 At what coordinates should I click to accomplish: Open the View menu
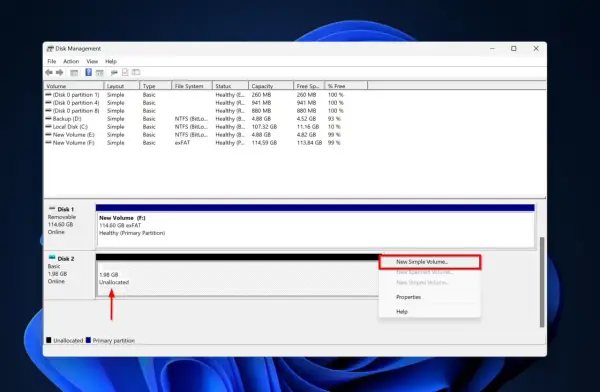pos(92,61)
